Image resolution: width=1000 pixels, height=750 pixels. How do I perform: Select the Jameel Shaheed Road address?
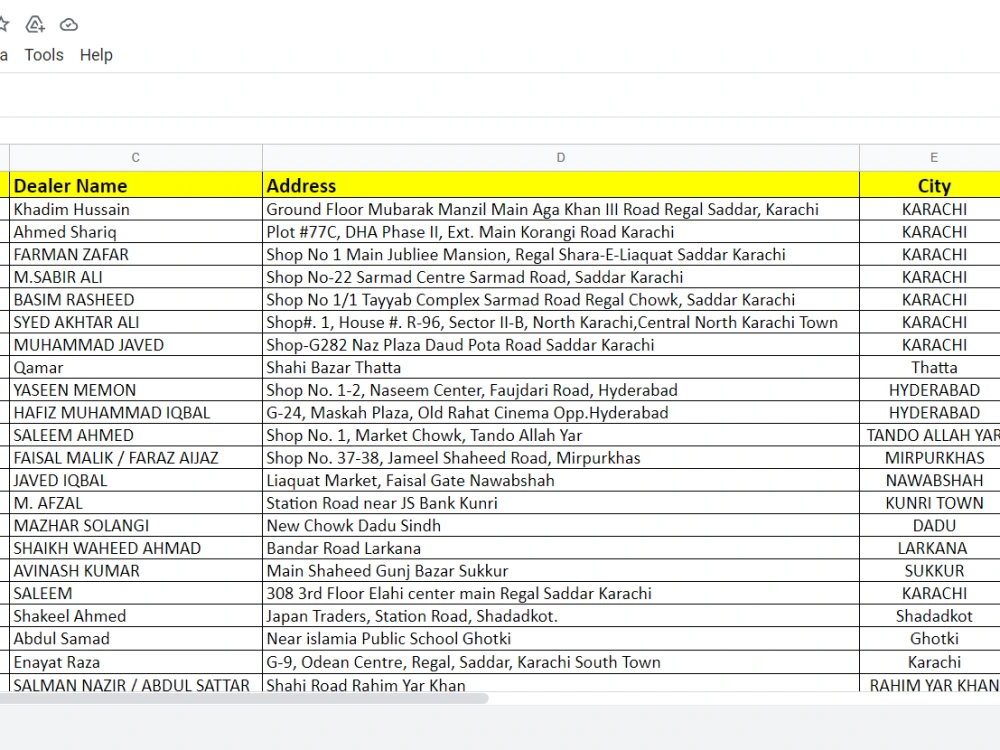pyautogui.click(x=561, y=458)
